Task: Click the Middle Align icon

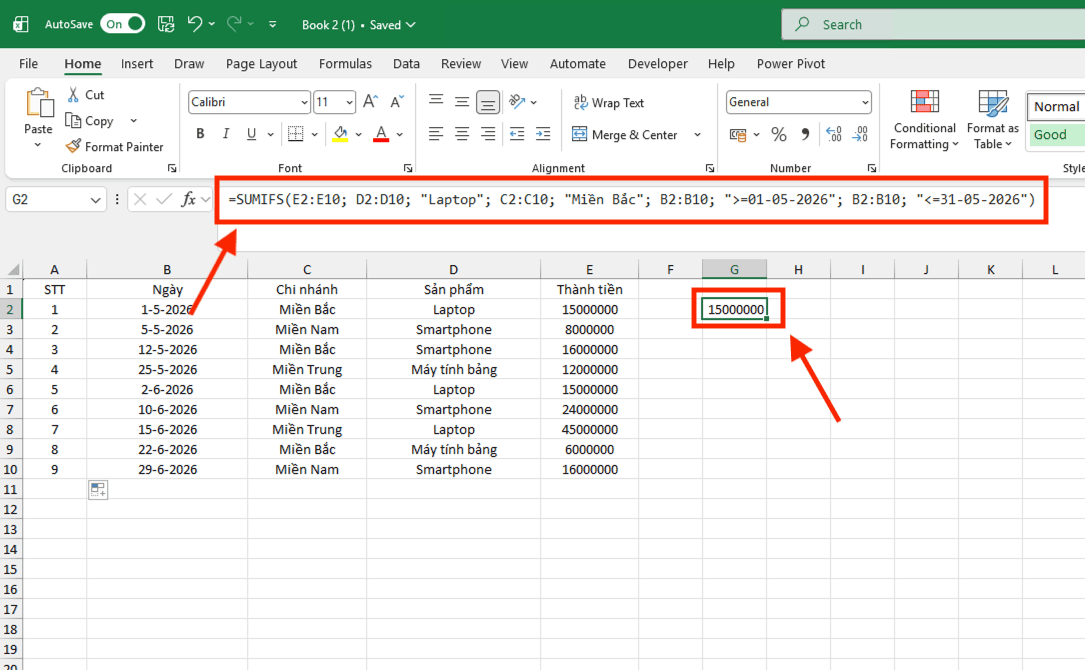Action: point(462,102)
